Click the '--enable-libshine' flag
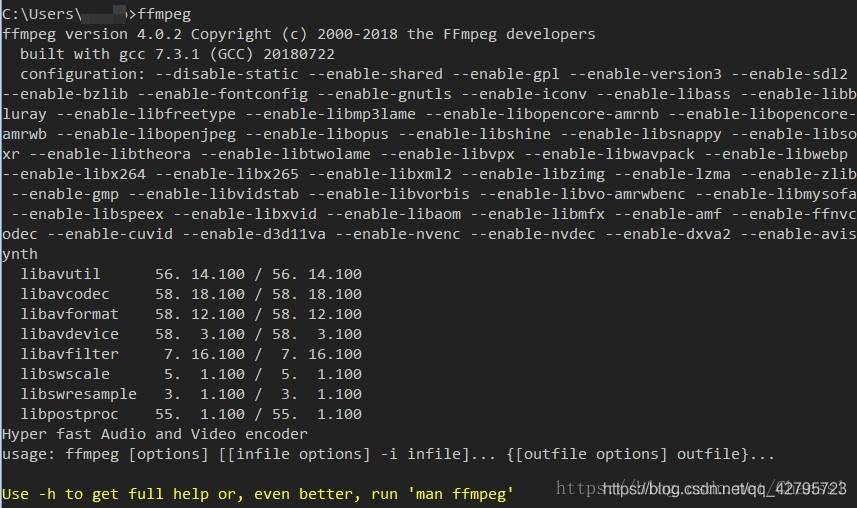 [x=474, y=134]
